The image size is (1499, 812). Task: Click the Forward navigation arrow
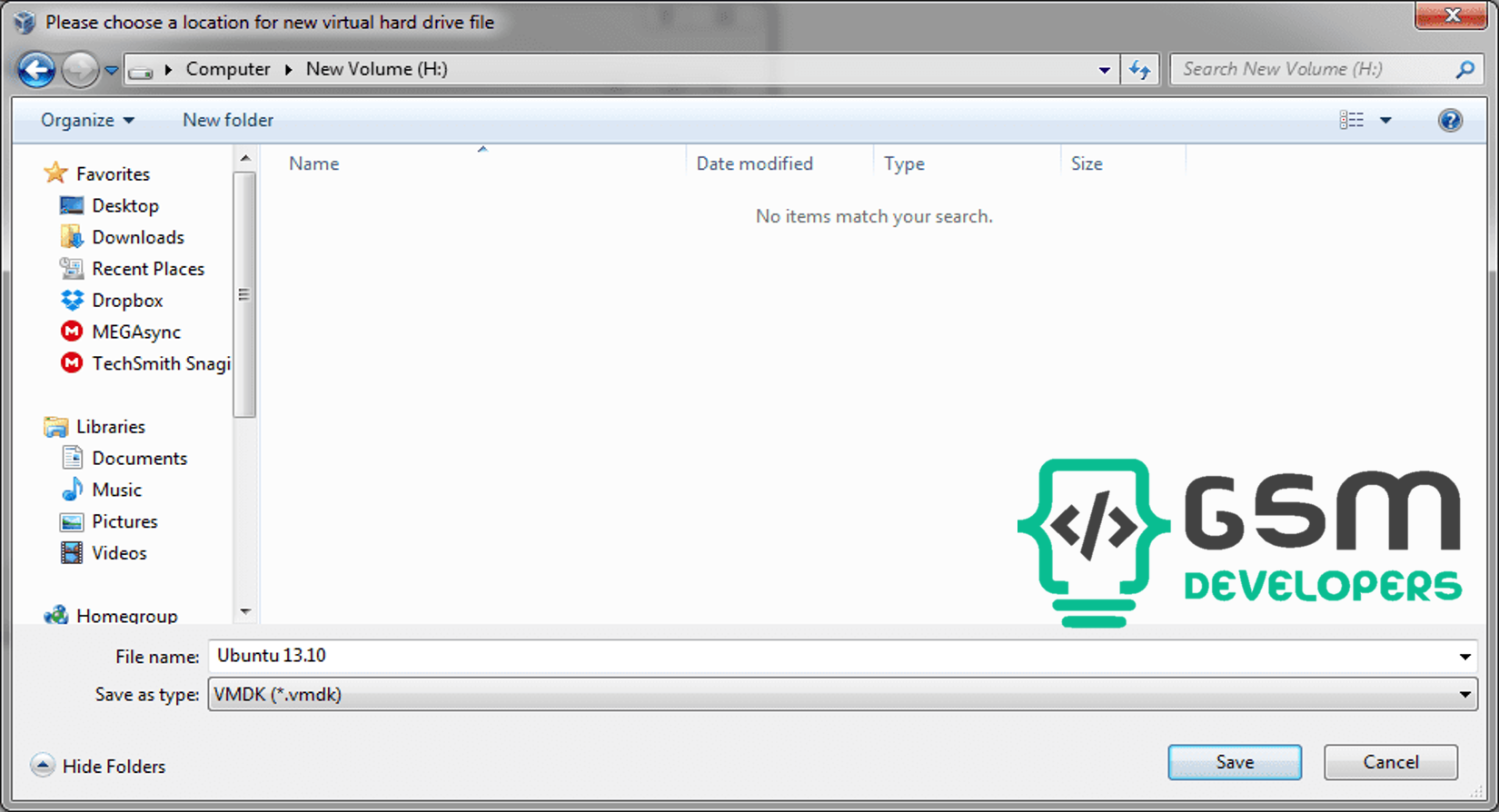(x=80, y=69)
